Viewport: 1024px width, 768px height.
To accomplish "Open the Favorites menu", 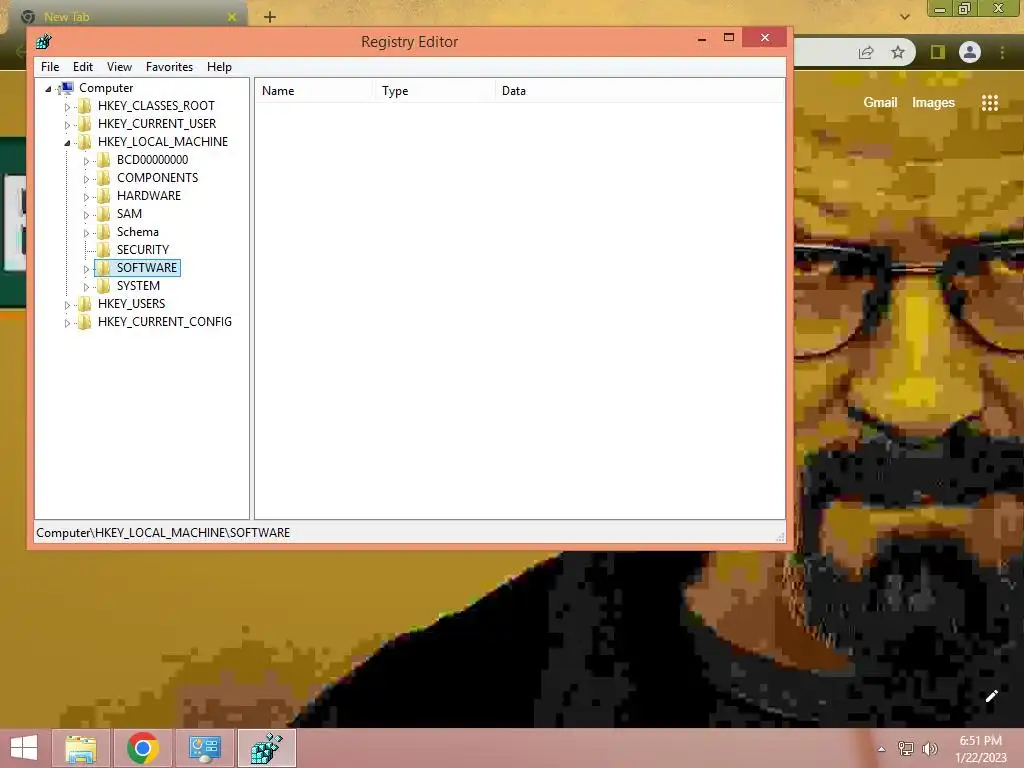I will (x=169, y=67).
